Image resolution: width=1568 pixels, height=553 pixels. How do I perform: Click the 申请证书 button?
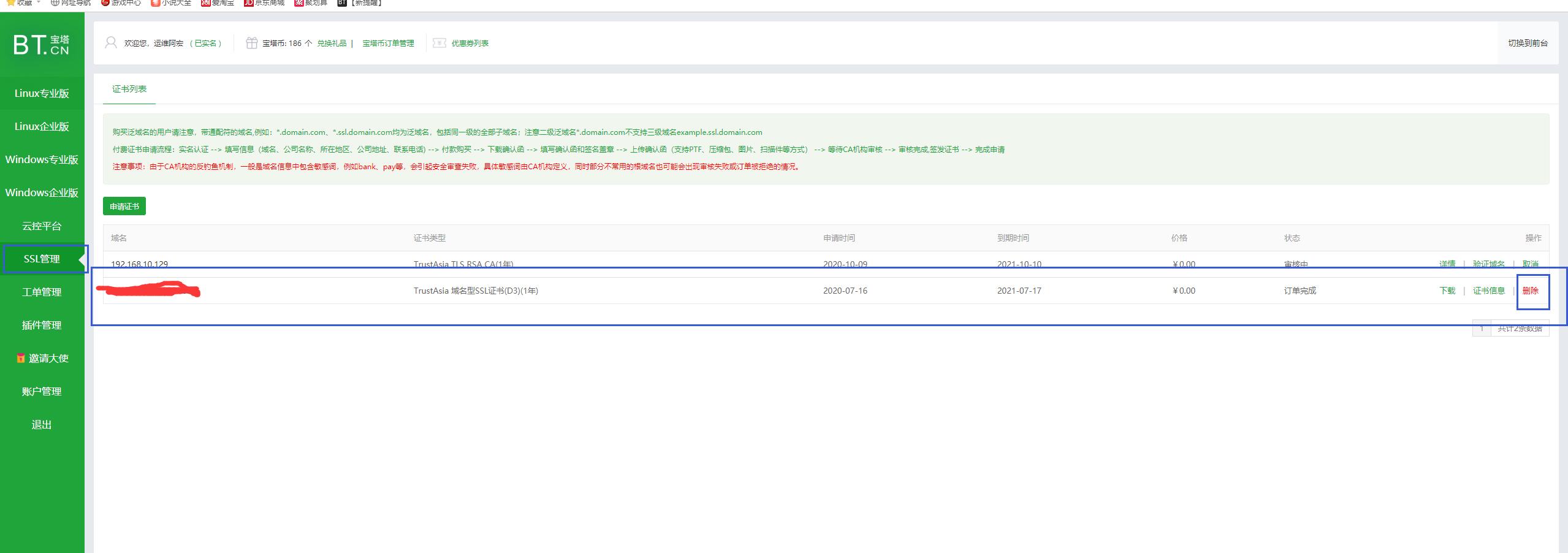124,206
